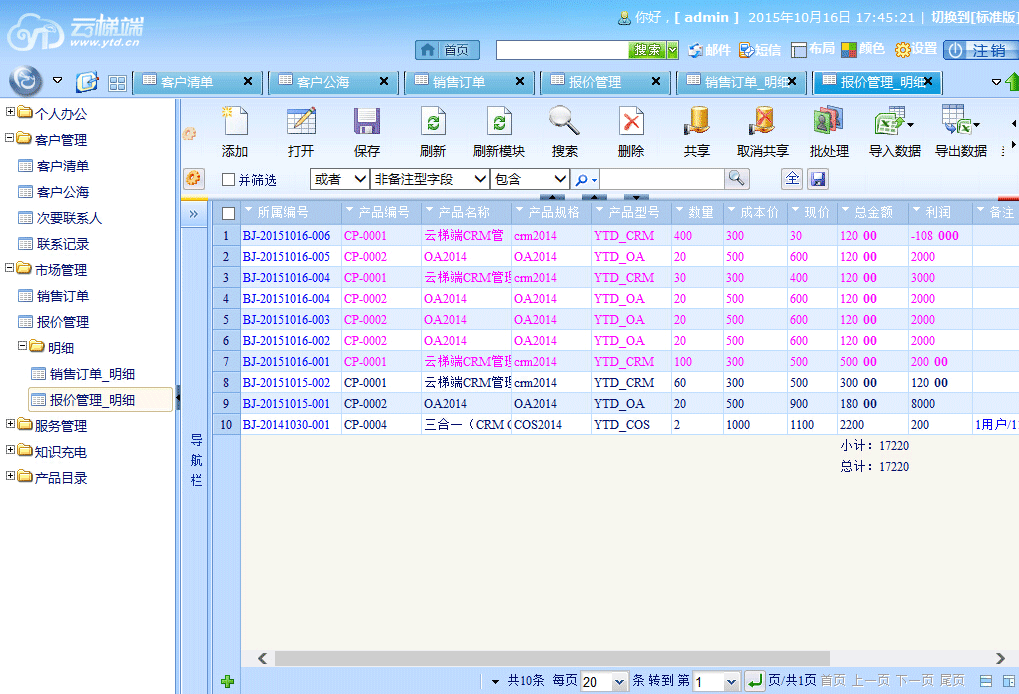Switch to the 客户公海 tab
Screen dimensions: 1019x694
coord(323,82)
